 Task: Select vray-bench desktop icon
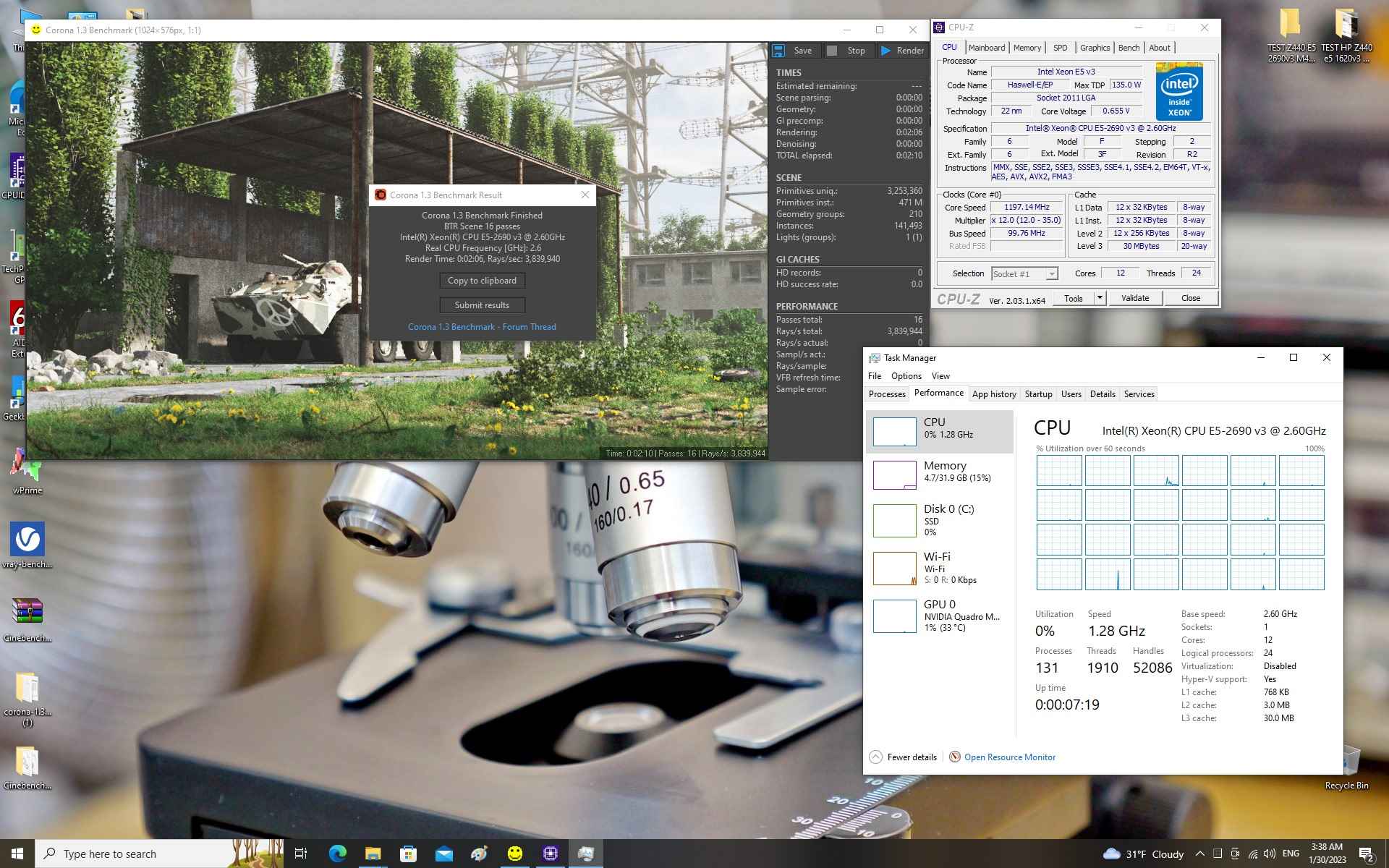27,545
